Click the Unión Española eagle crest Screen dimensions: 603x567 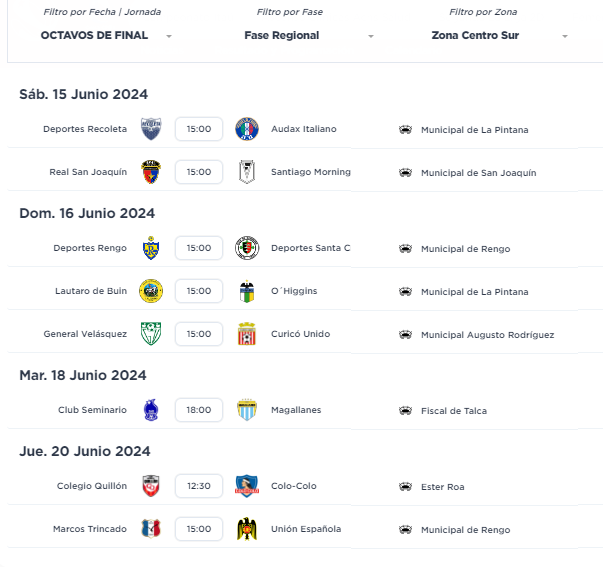click(247, 529)
